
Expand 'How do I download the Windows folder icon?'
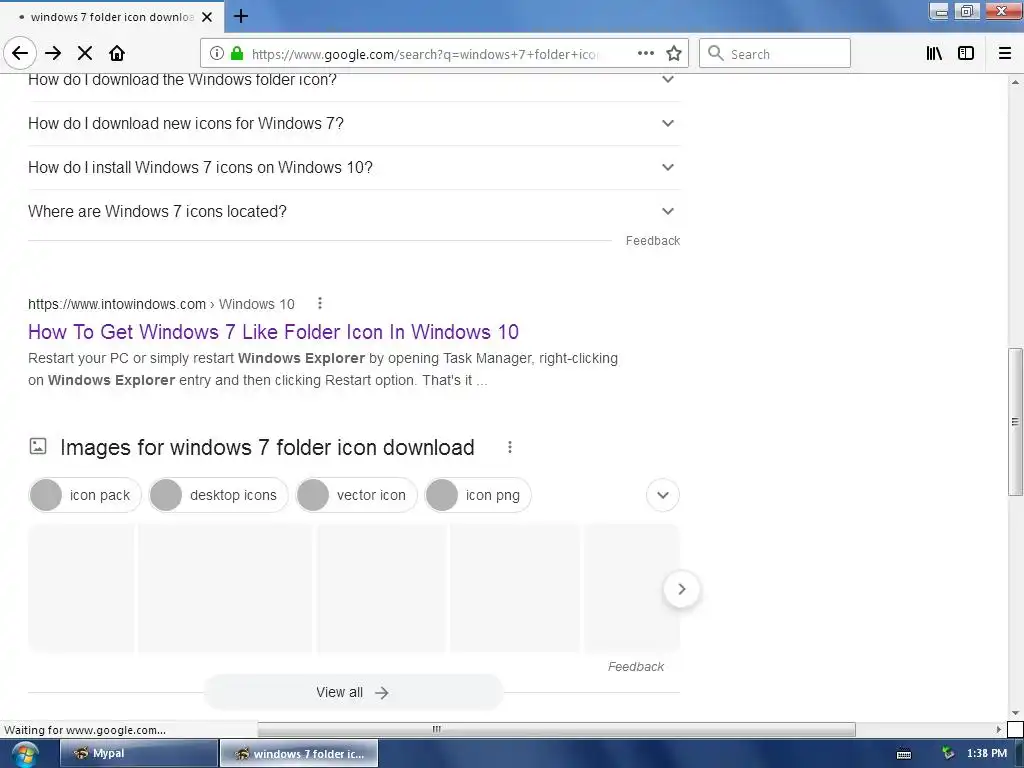click(x=354, y=81)
